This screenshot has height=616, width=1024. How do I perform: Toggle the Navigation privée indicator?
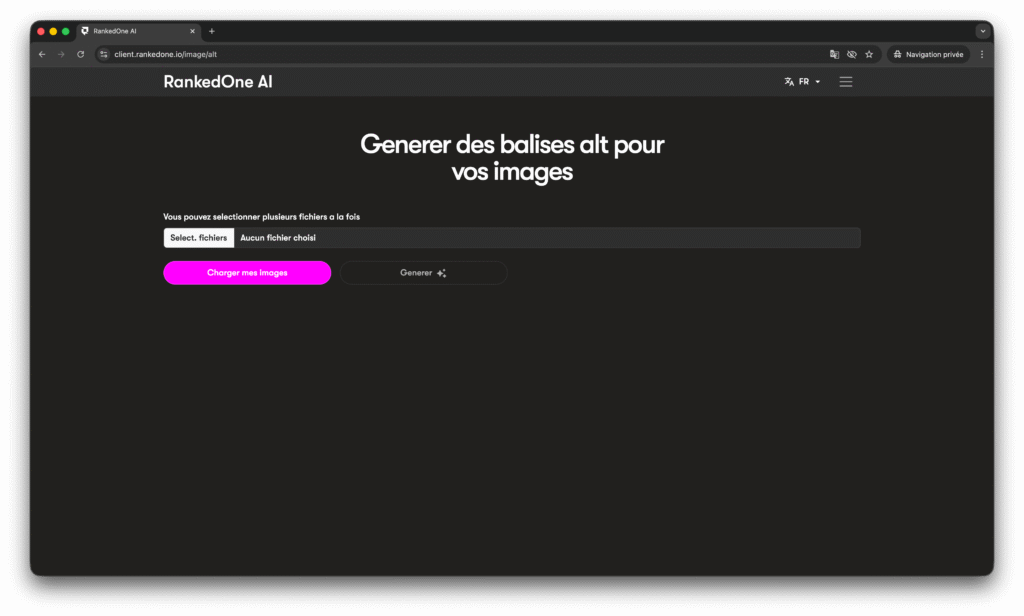click(927, 54)
